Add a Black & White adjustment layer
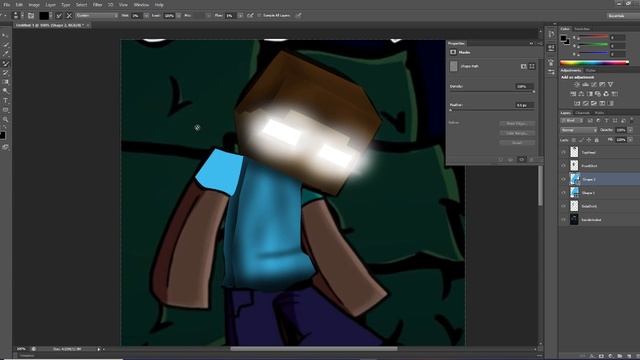 [589, 94]
